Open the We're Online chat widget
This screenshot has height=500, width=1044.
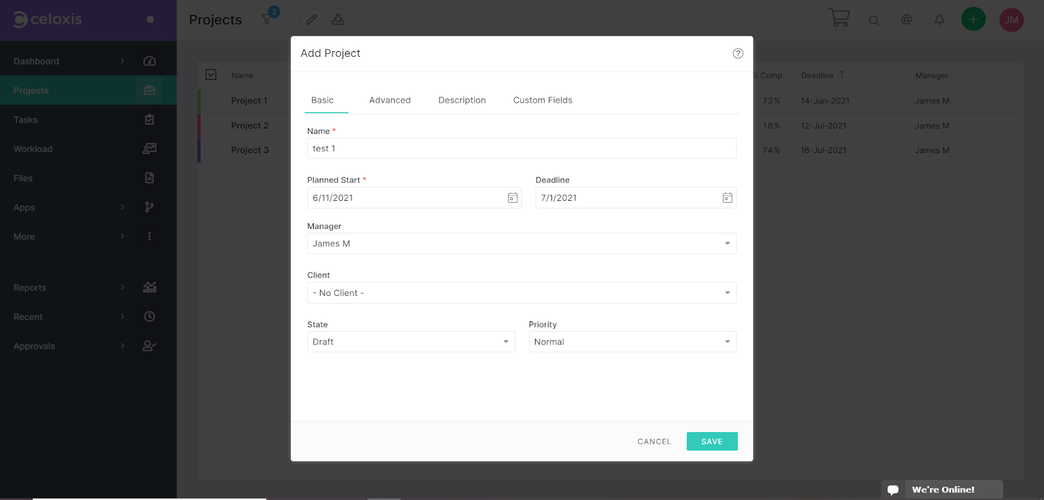(x=941, y=490)
